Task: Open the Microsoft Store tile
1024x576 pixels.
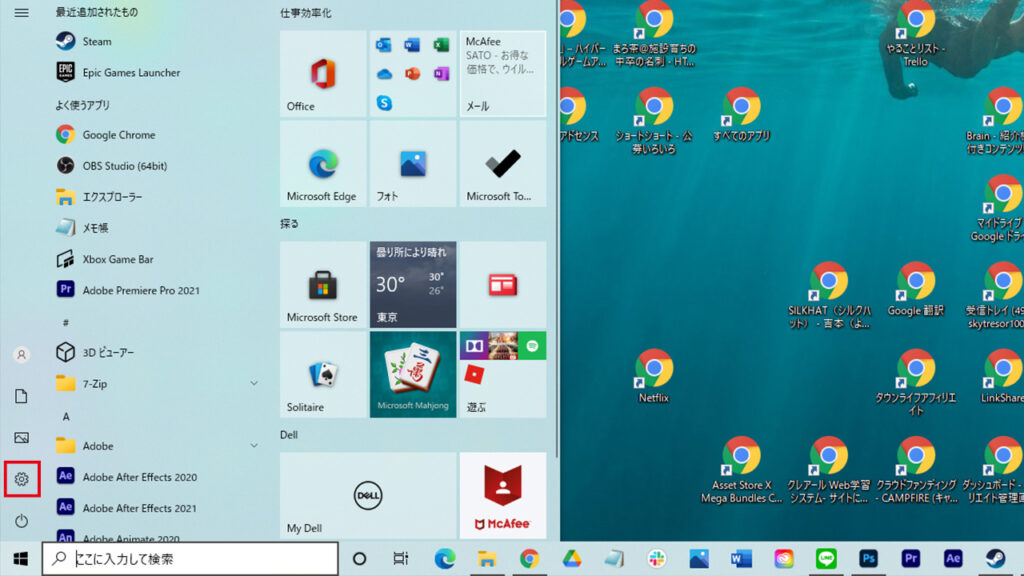Action: pos(323,285)
